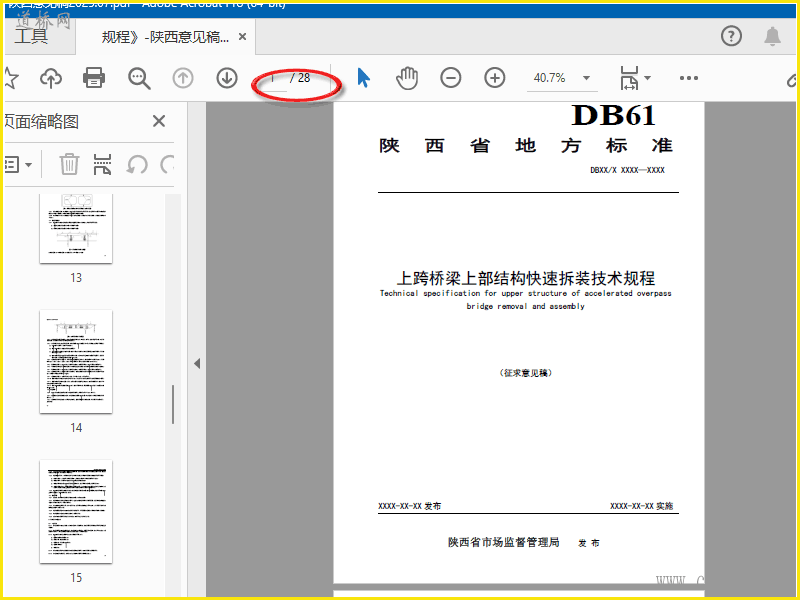
Task: Open the find text magnifier tool
Action: pos(139,78)
